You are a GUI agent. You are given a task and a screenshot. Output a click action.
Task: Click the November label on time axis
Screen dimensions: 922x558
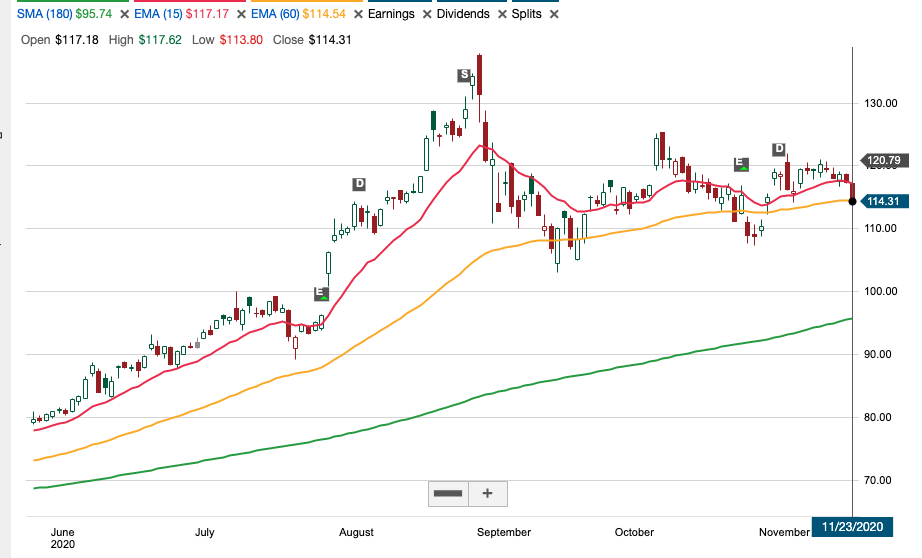(x=784, y=532)
